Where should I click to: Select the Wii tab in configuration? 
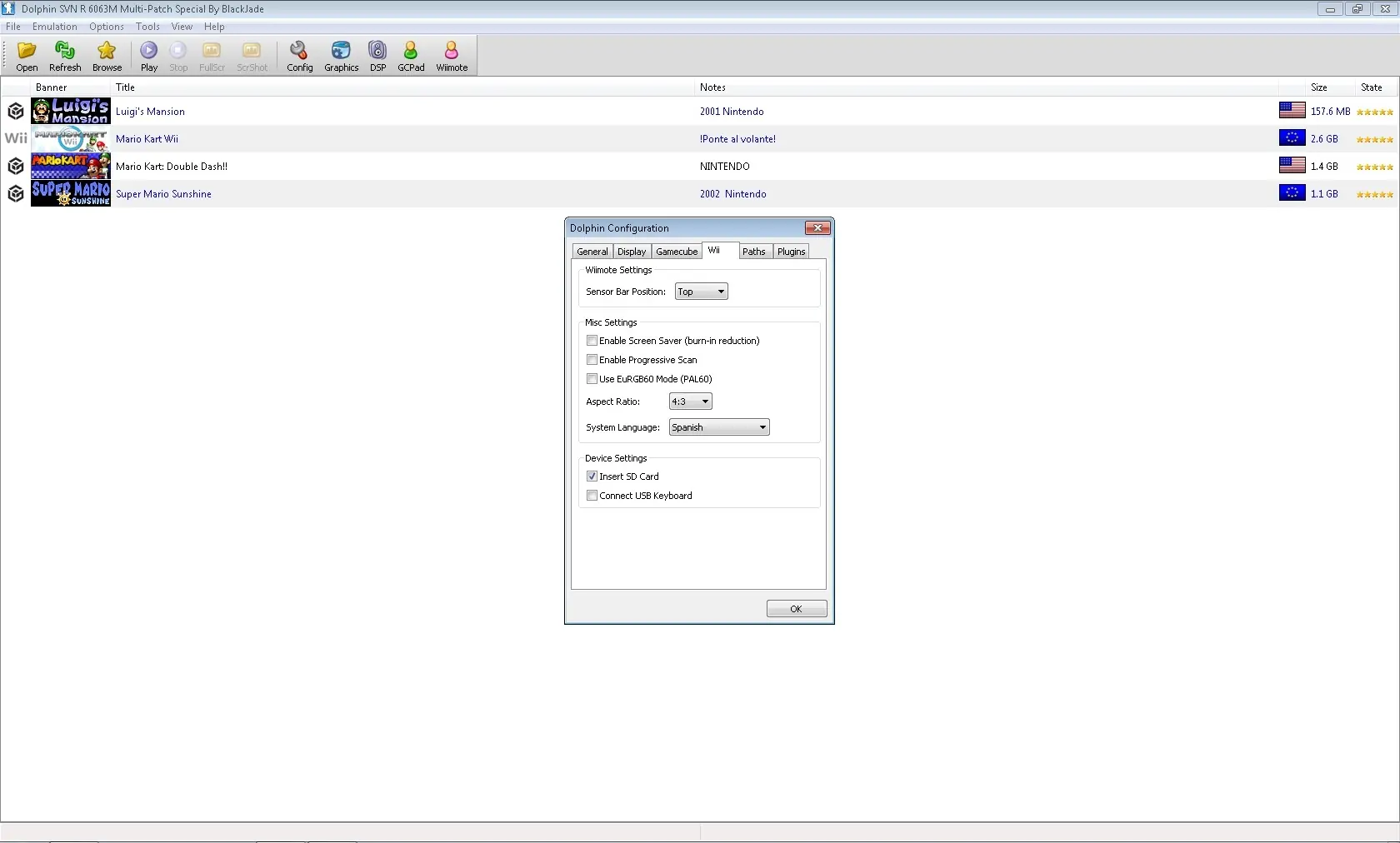pyautogui.click(x=720, y=250)
